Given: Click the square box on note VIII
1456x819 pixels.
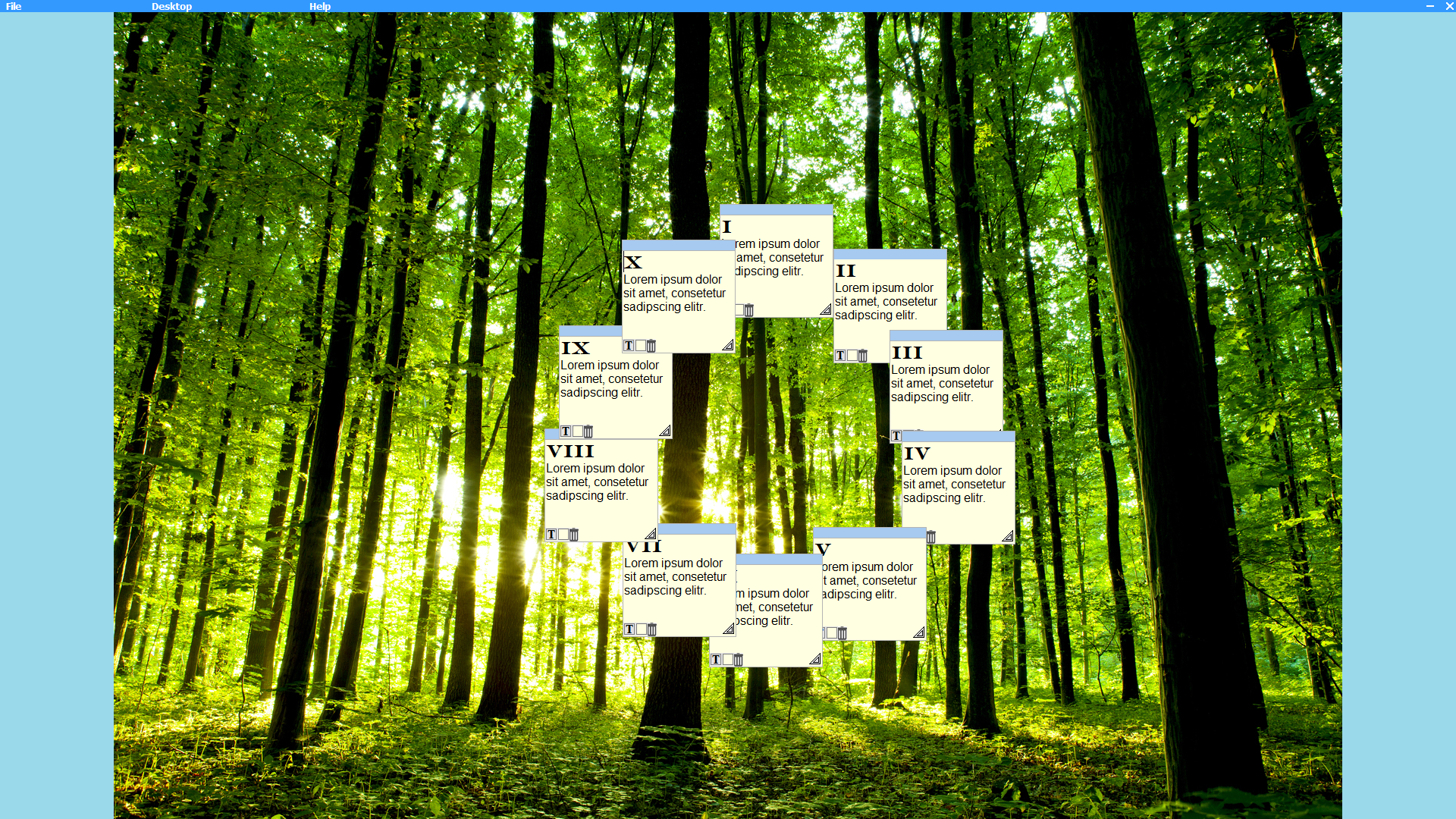Looking at the screenshot, I should point(563,535).
